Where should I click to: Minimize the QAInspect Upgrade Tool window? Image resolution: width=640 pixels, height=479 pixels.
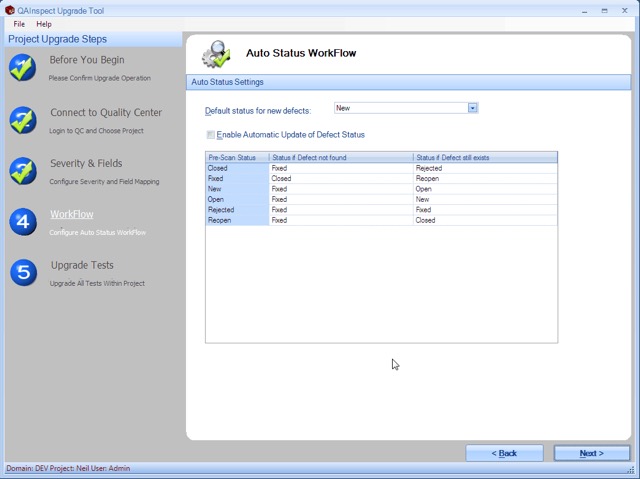(585, 11)
